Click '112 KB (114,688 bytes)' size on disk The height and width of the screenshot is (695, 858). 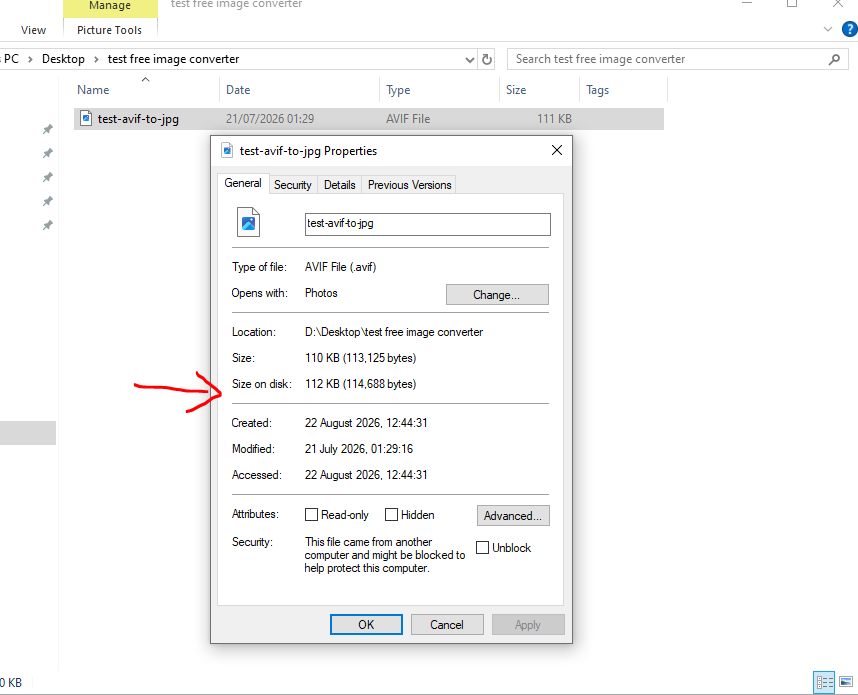coord(360,384)
